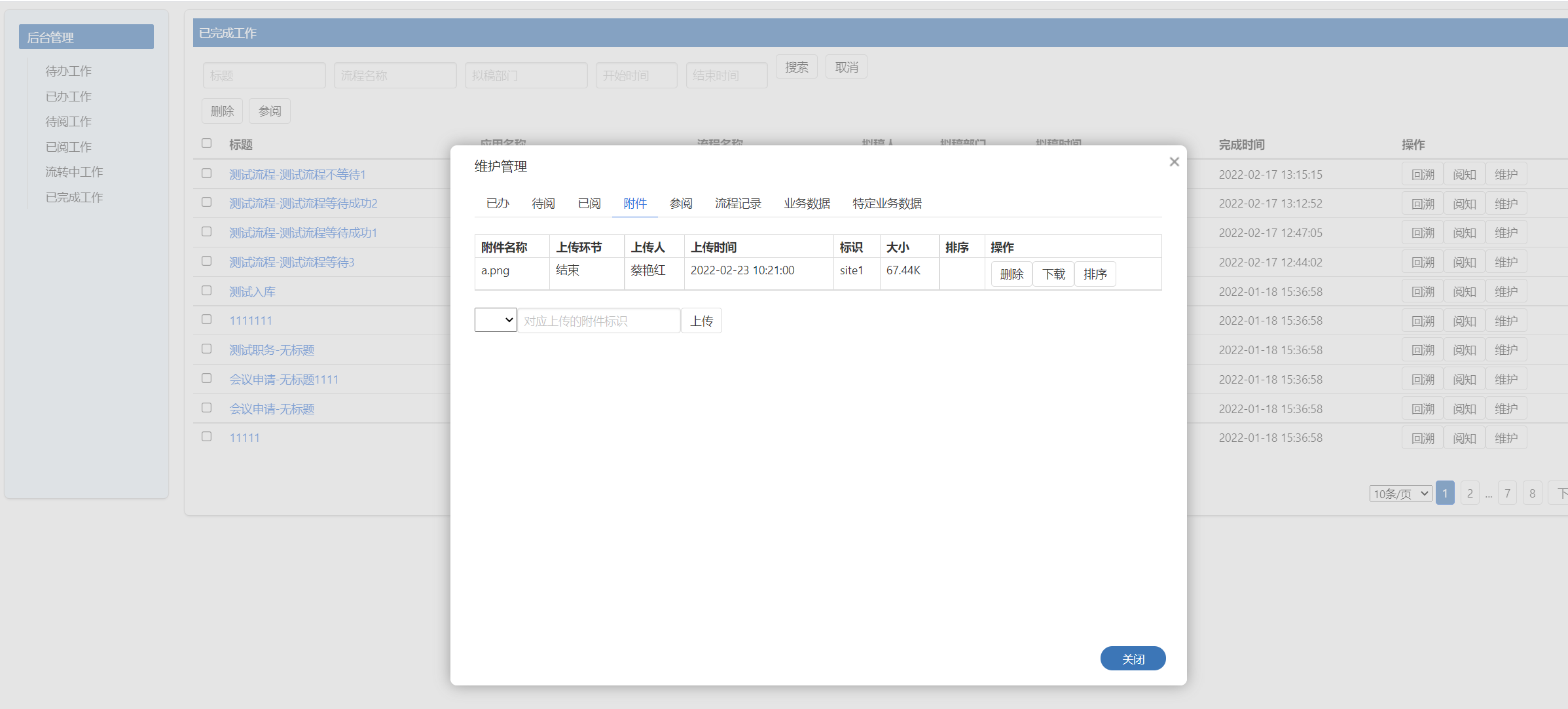This screenshot has height=709, width=1568.
Task: Switch to the 已办 tab
Action: click(498, 204)
